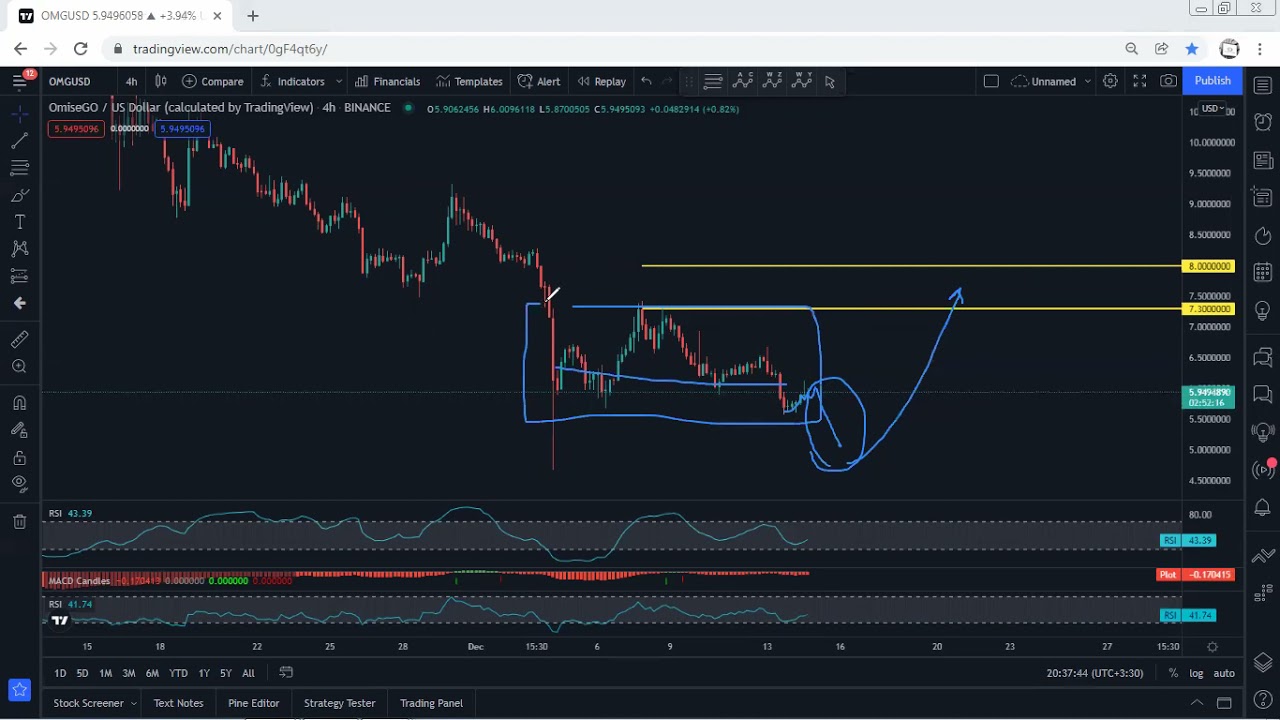Select the YTD date range
1280x720 pixels.
pyautogui.click(x=178, y=673)
